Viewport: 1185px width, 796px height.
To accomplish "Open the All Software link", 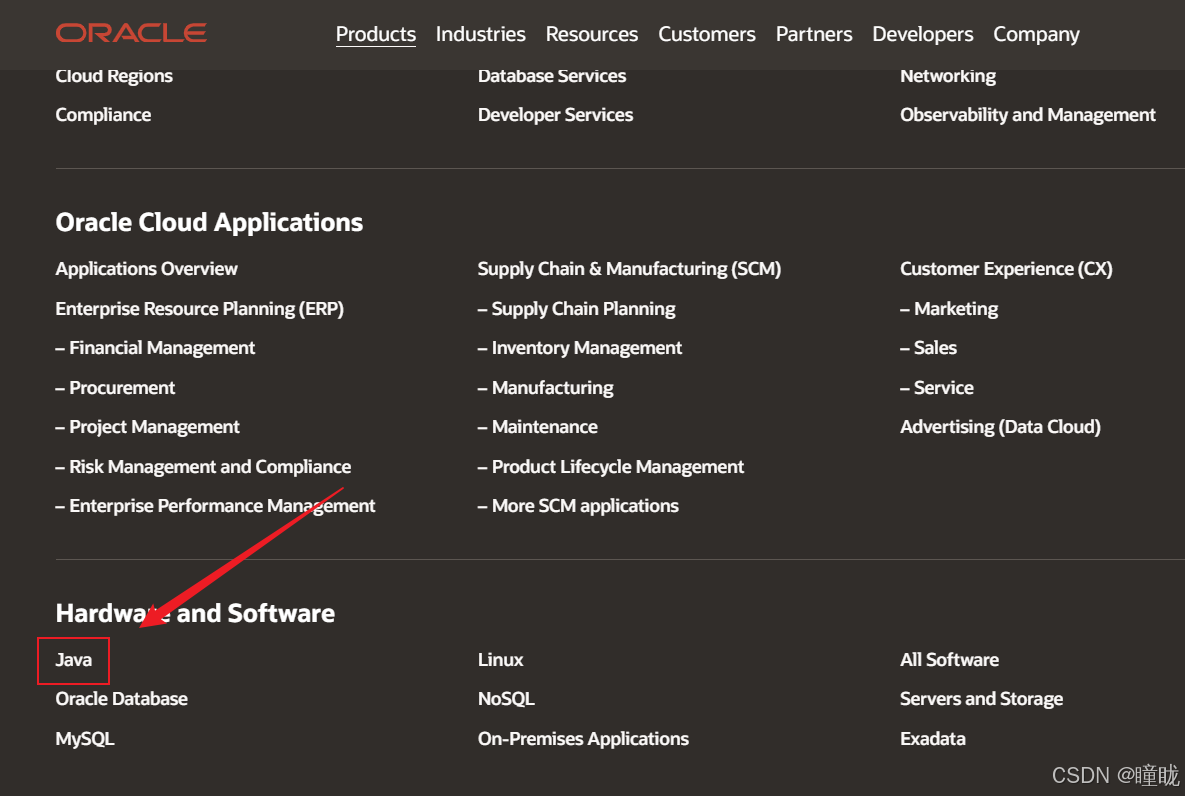I will tap(949, 660).
